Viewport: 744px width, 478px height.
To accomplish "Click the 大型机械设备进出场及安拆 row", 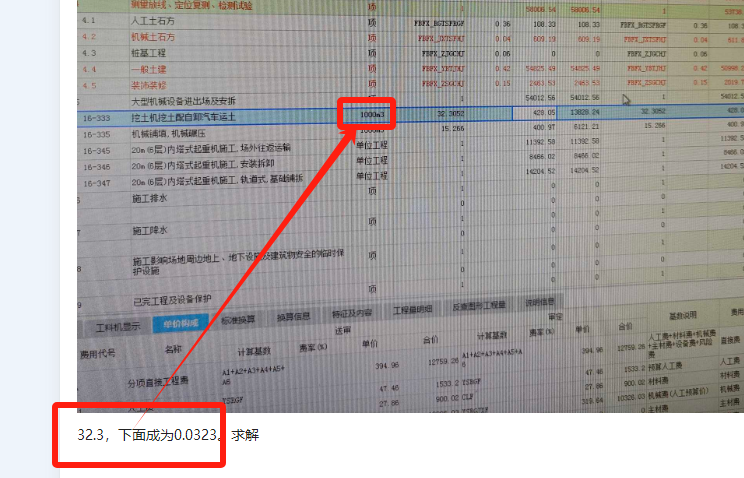I will pyautogui.click(x=184, y=102).
